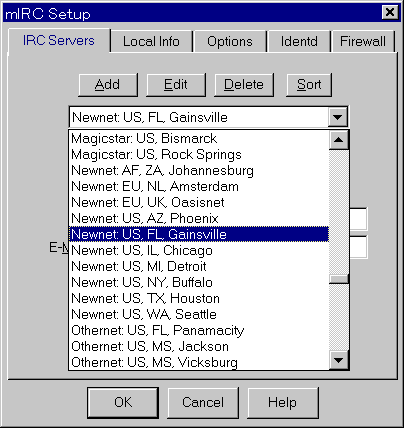Choose Newnet: US, NY, Buffalo

tap(199, 282)
